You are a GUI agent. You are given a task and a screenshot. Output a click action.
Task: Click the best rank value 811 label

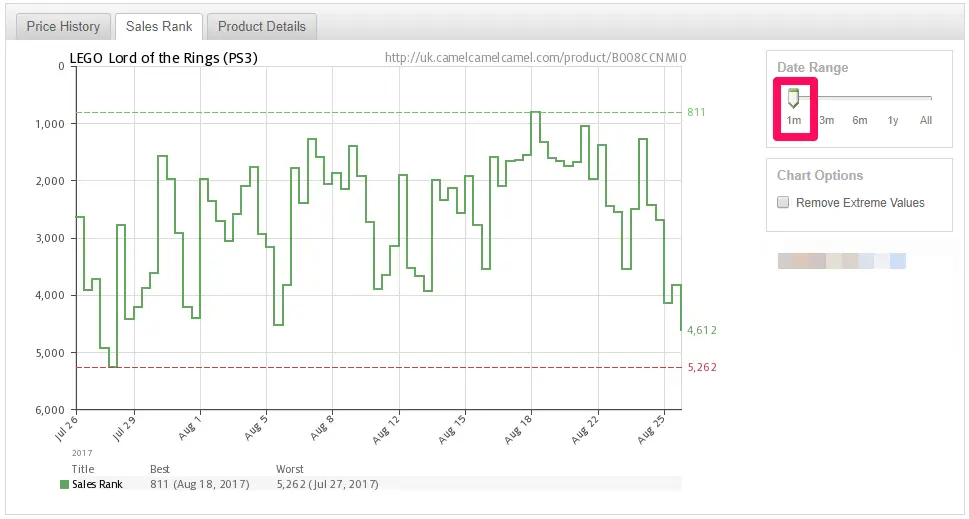696,112
